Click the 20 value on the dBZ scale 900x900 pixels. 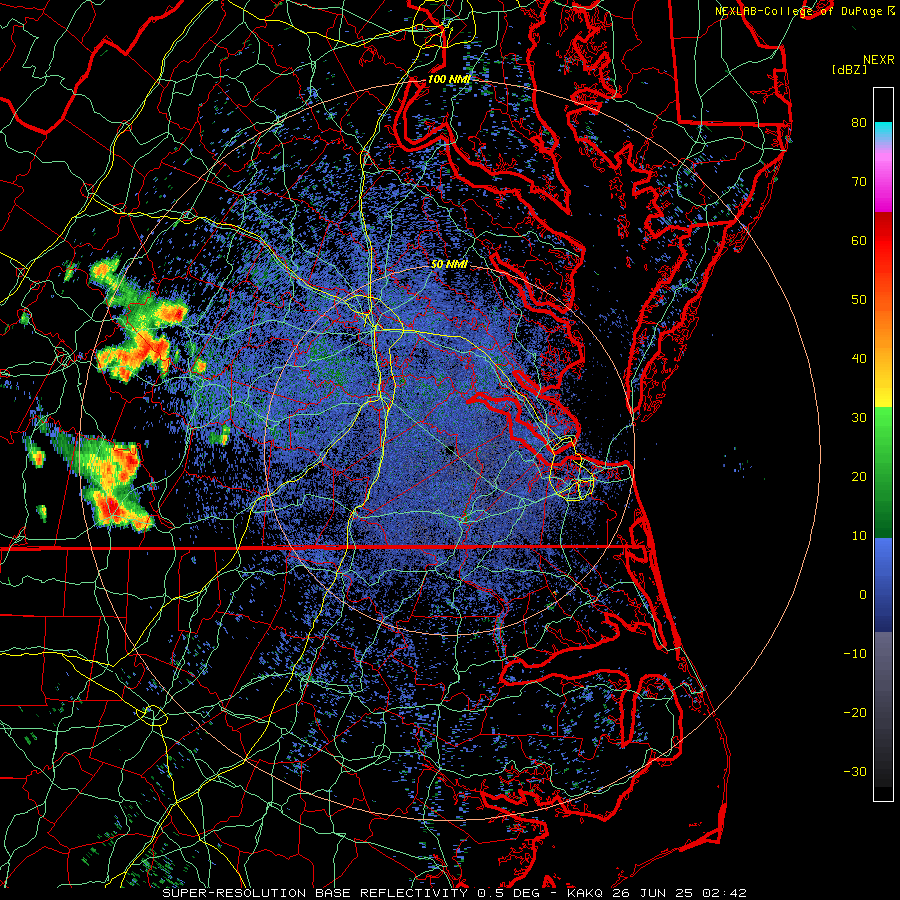point(859,476)
